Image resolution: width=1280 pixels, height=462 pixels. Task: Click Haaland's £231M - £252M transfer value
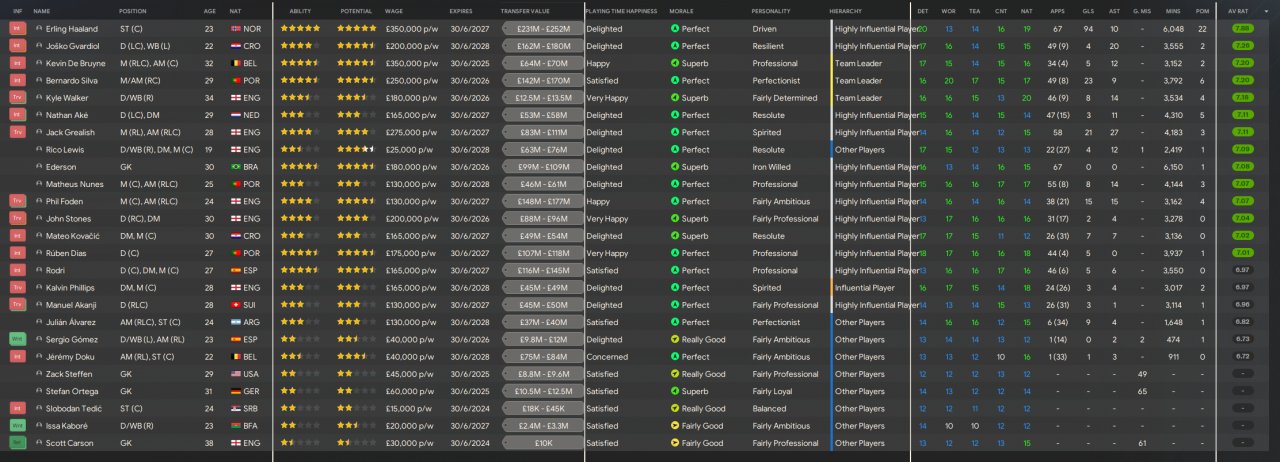click(x=543, y=29)
